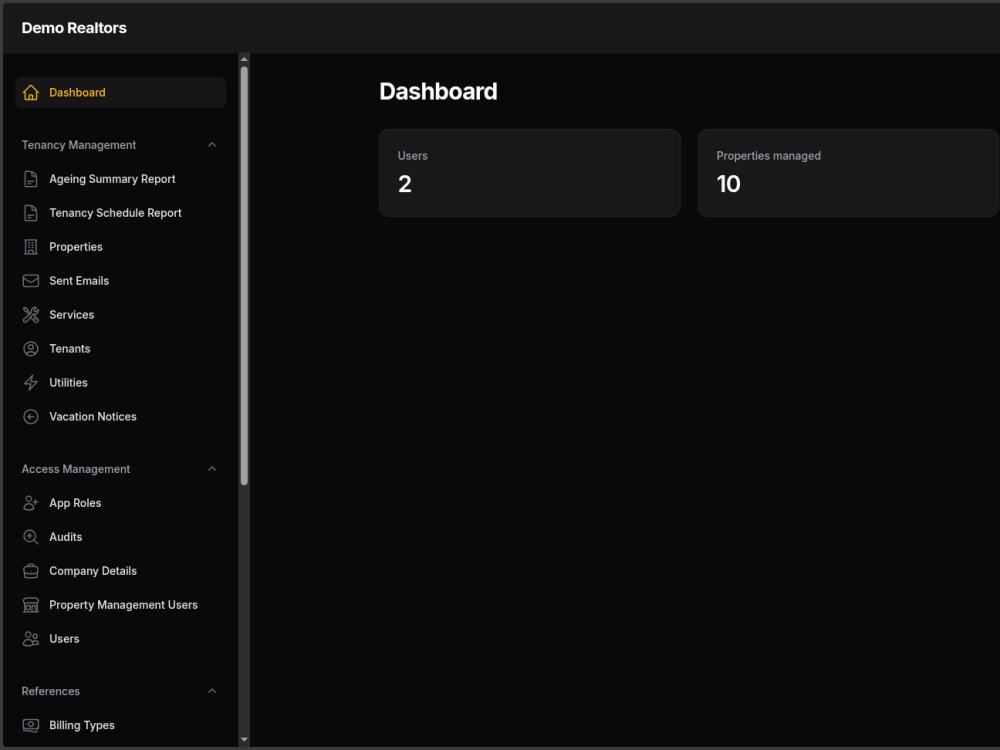Click the Demo Realtors brand title

(74, 28)
